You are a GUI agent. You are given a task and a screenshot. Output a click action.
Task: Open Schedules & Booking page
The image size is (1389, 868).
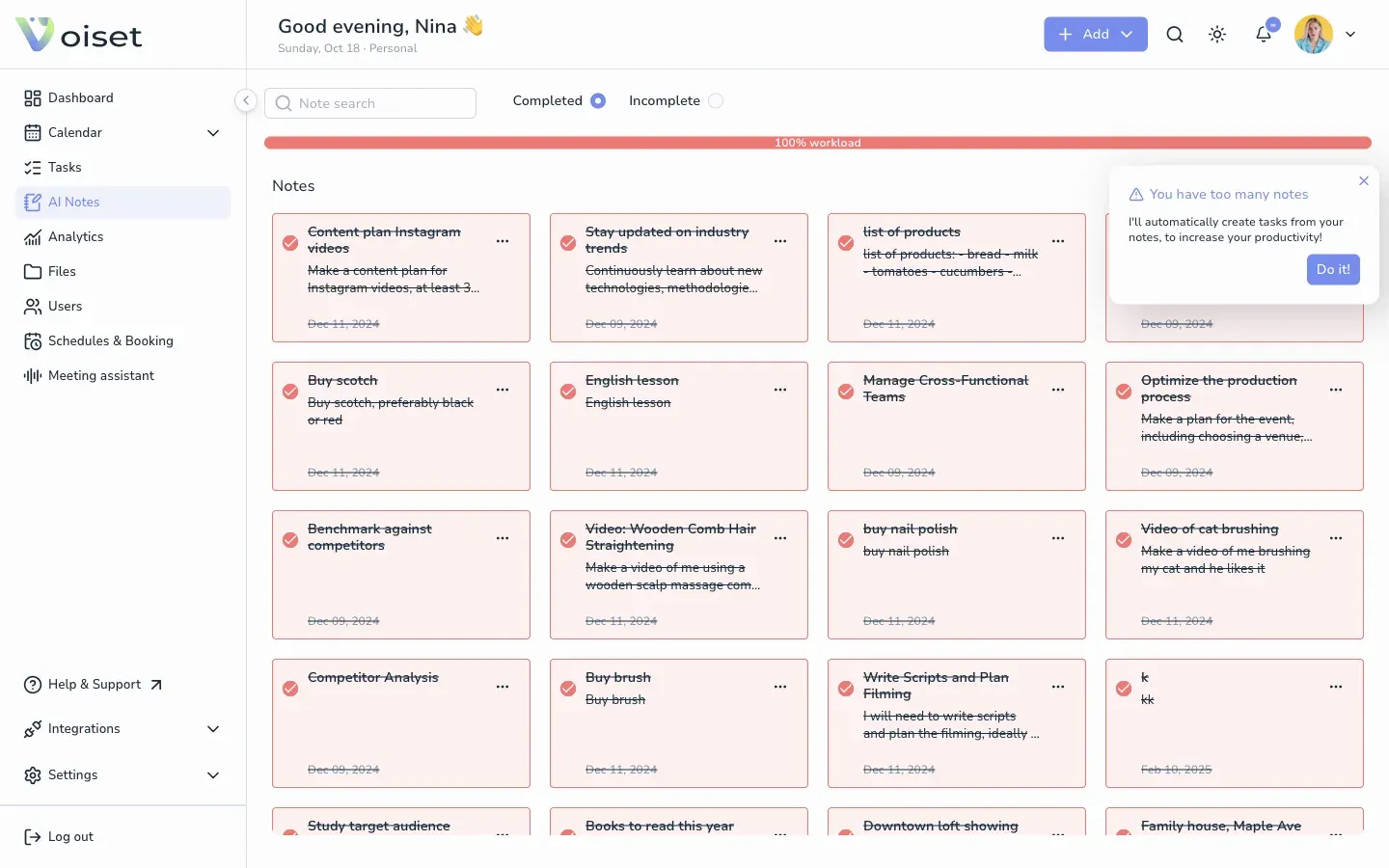point(123,341)
